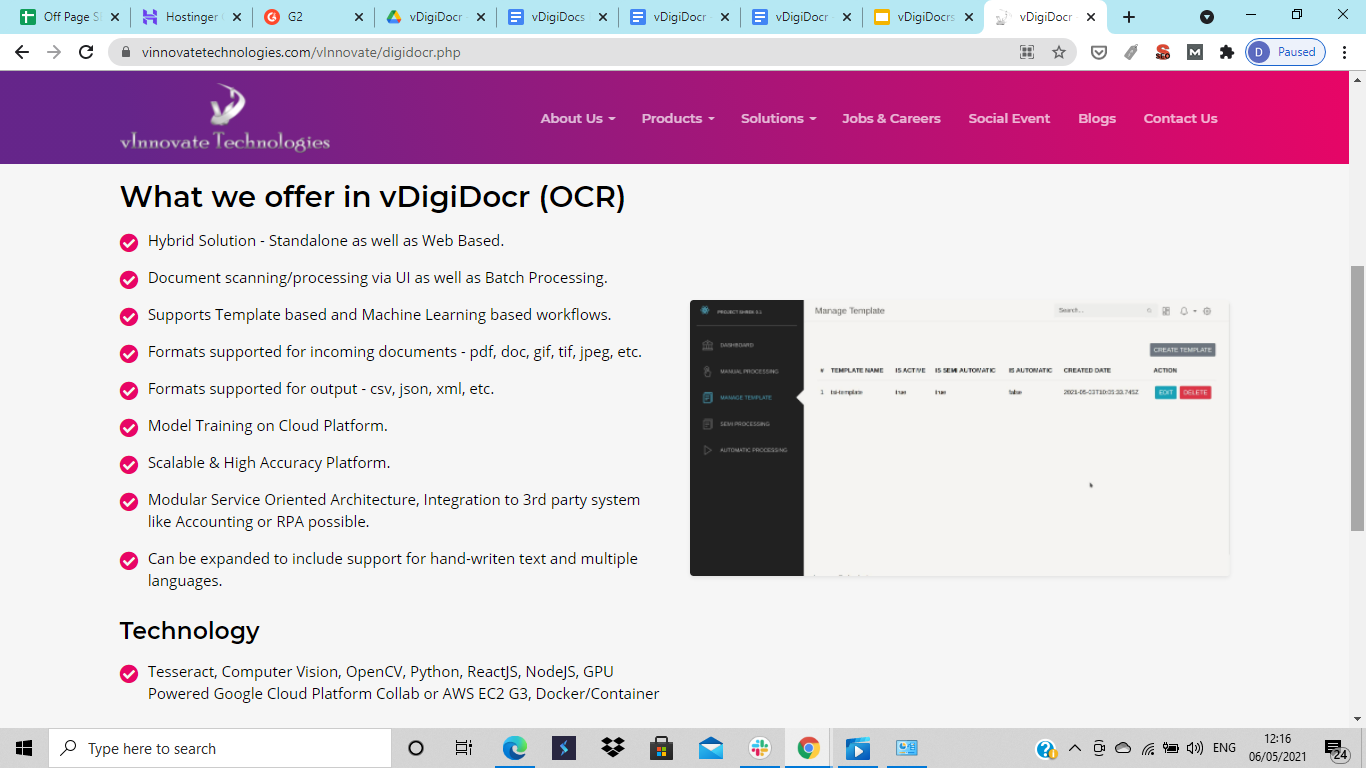Open the blue play-button app on taskbar
Image resolution: width=1366 pixels, height=768 pixels.
click(x=858, y=748)
